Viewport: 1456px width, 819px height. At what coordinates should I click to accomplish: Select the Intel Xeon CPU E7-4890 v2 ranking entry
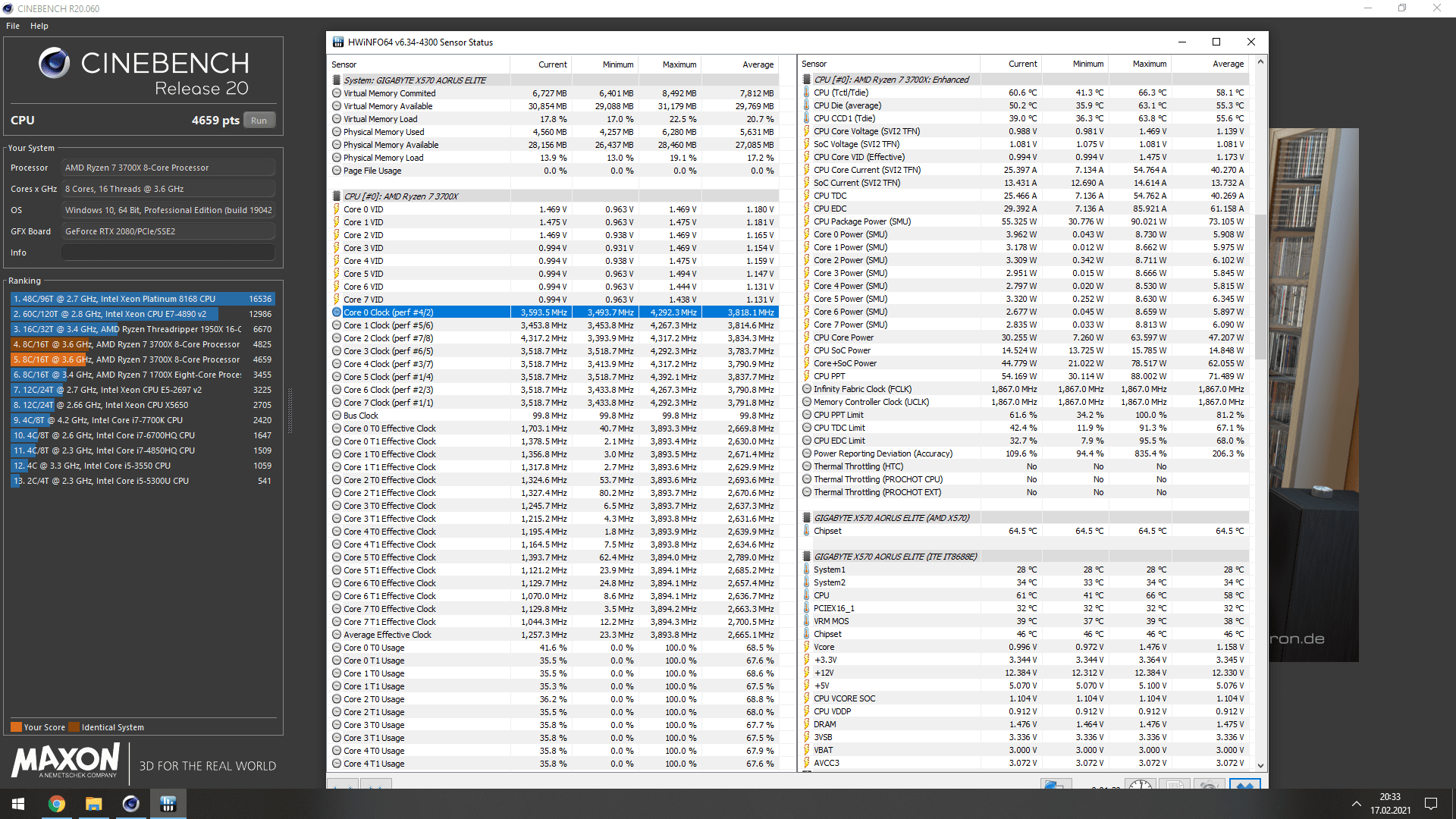(x=143, y=314)
